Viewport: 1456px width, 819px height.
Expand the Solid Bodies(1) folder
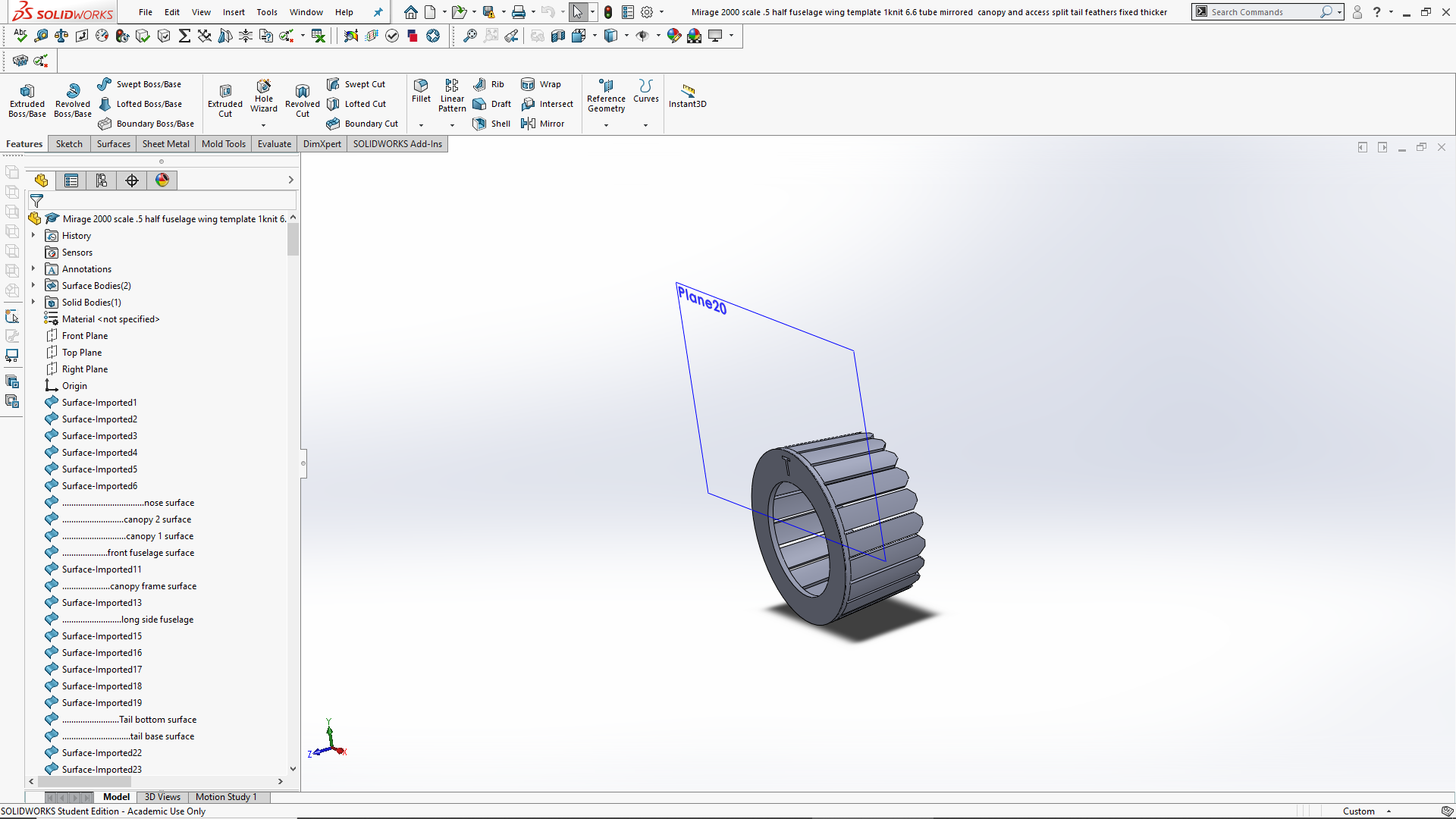pyautogui.click(x=33, y=303)
